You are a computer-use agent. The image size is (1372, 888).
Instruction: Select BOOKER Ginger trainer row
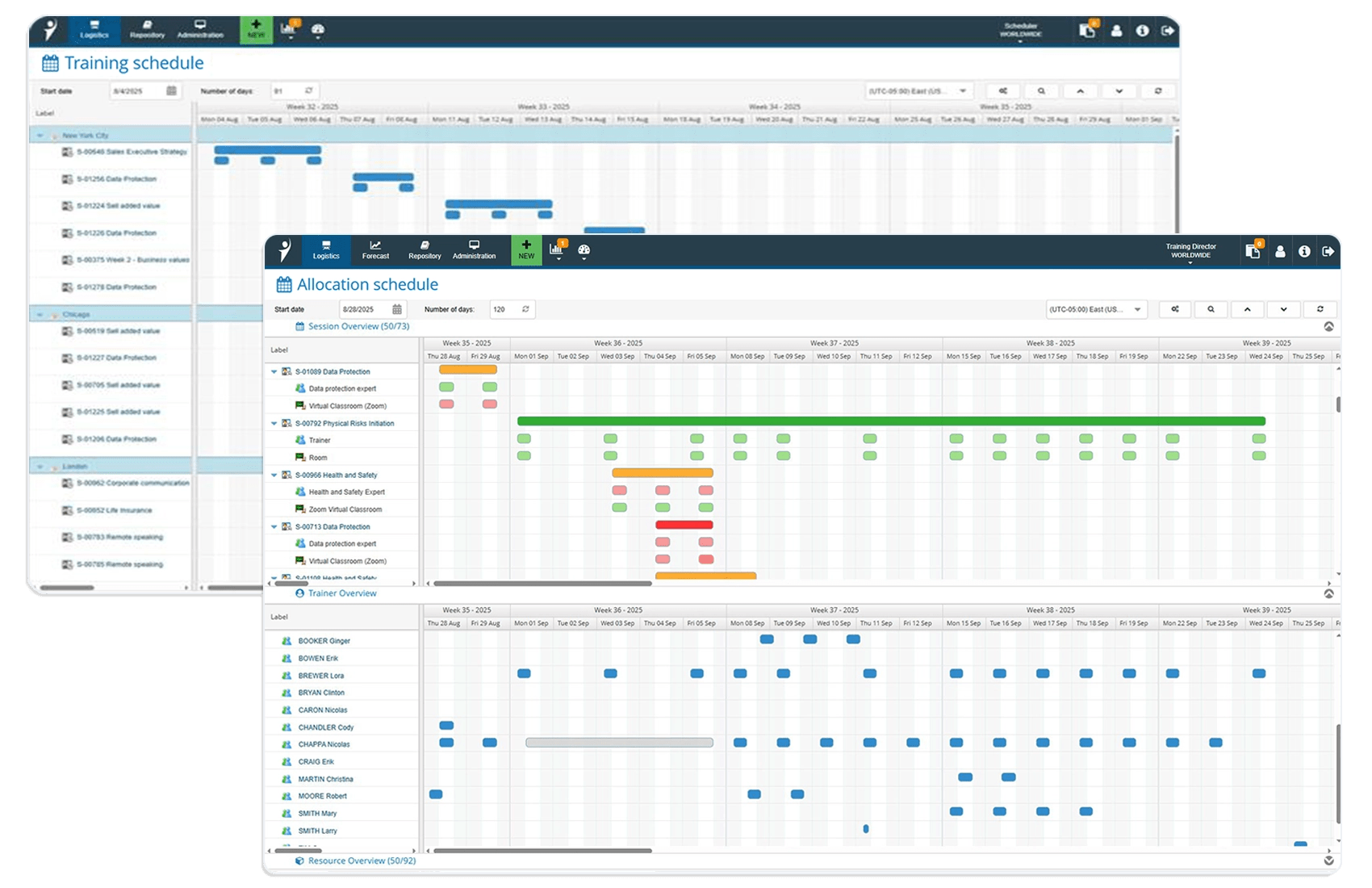click(341, 641)
